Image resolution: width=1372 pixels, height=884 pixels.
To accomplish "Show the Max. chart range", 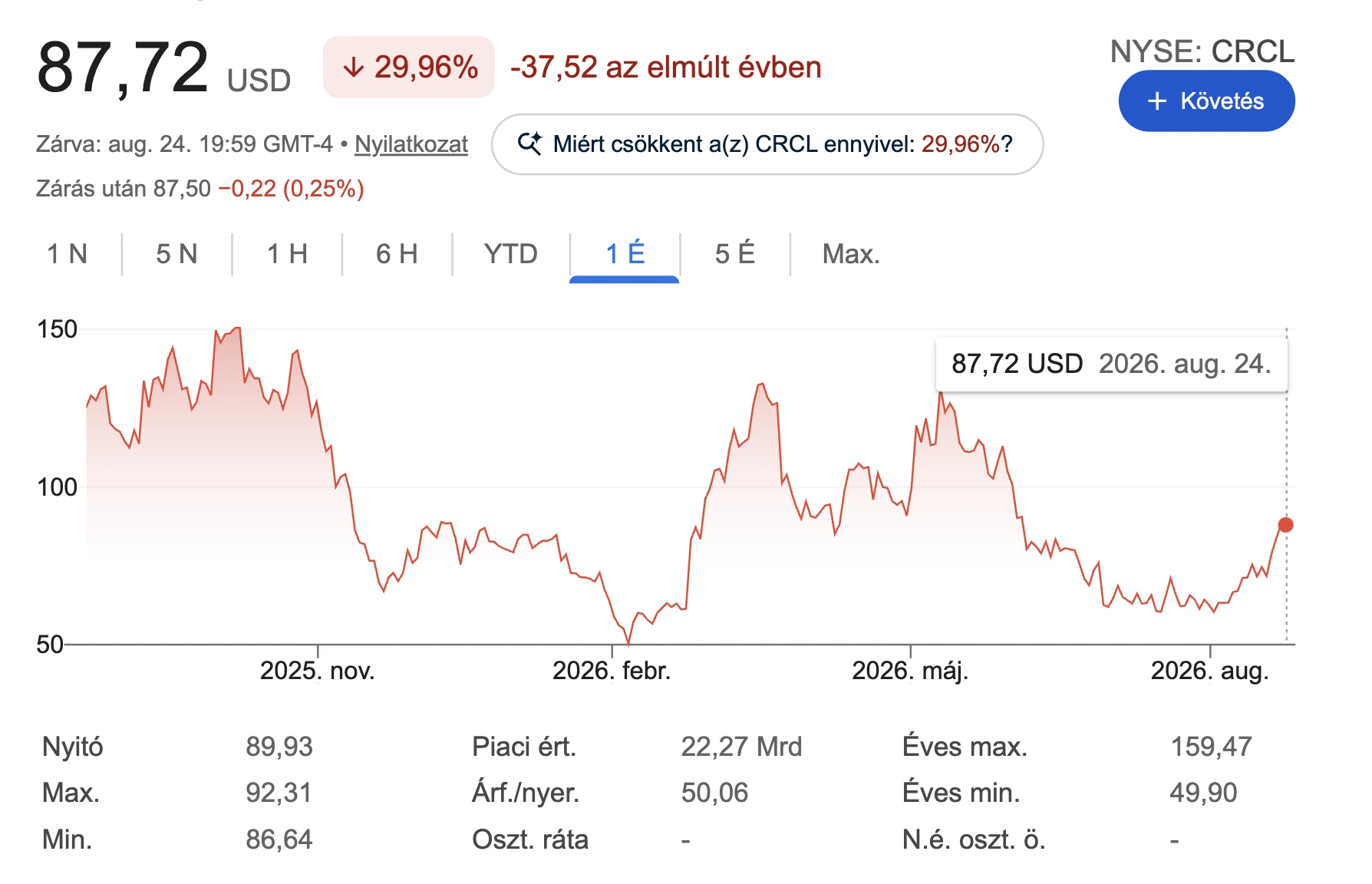I will tap(851, 254).
